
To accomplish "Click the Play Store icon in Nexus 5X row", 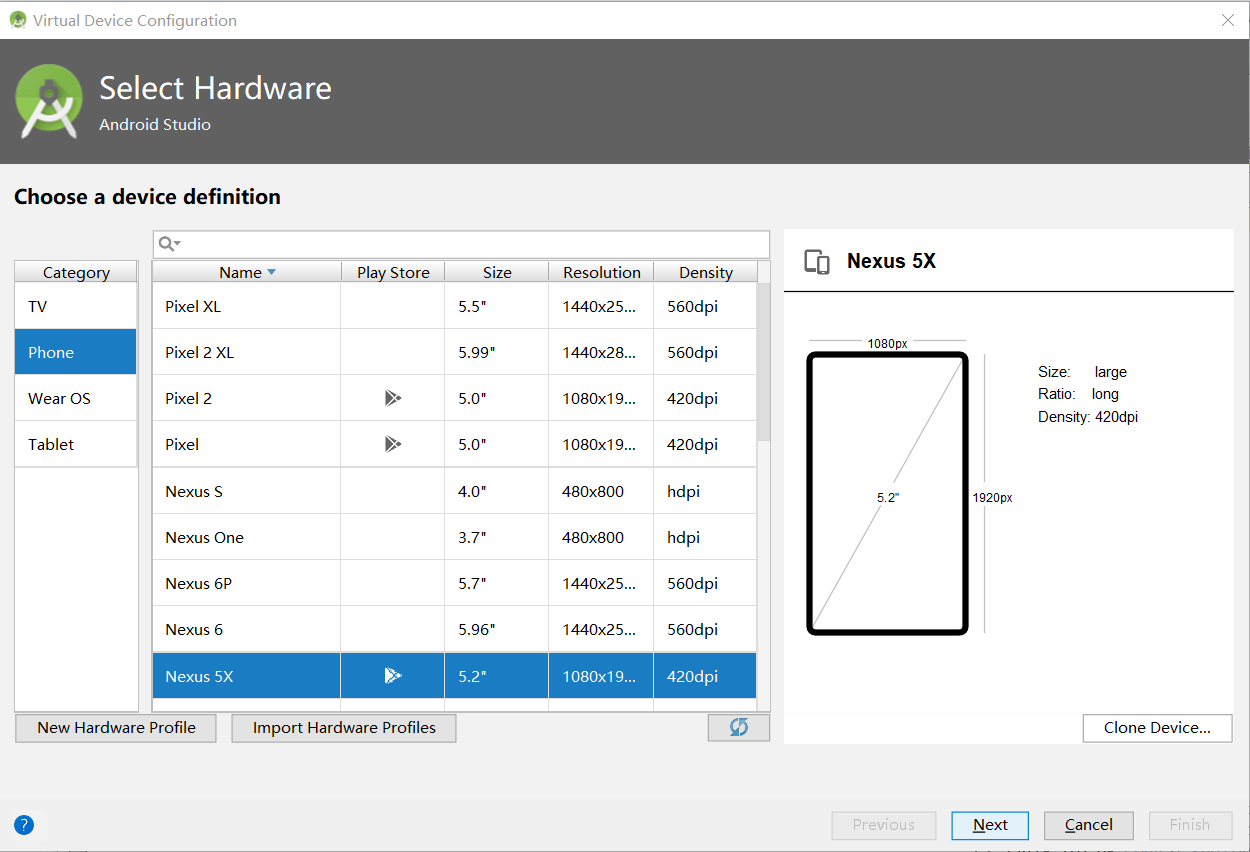I will tap(393, 676).
